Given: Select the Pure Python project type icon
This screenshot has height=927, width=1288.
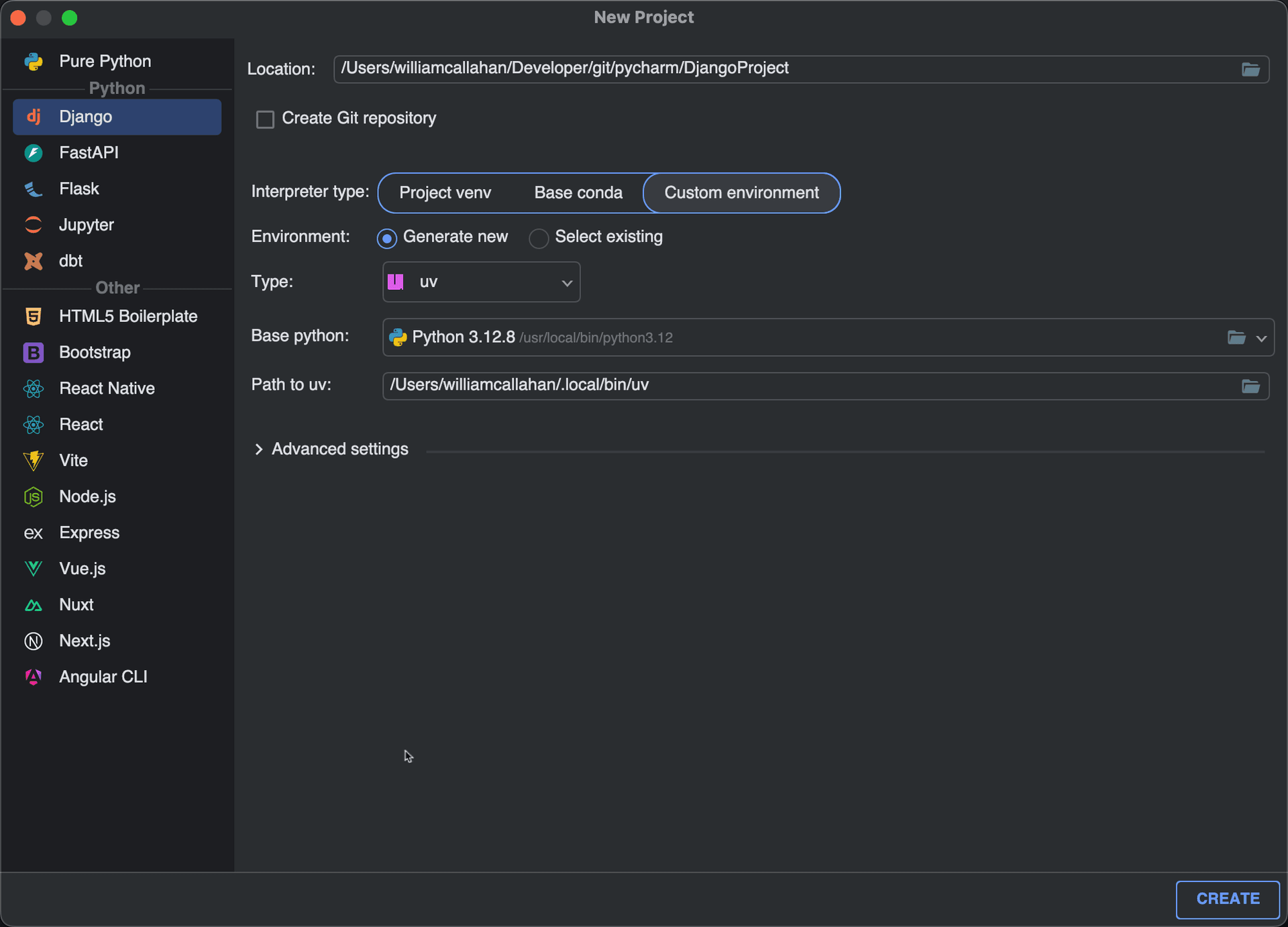Looking at the screenshot, I should click(x=34, y=61).
